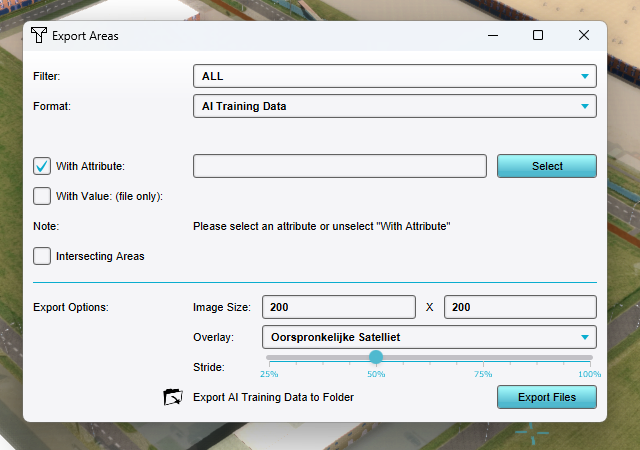Expand the Format dropdown (AI Training Data)

point(394,106)
